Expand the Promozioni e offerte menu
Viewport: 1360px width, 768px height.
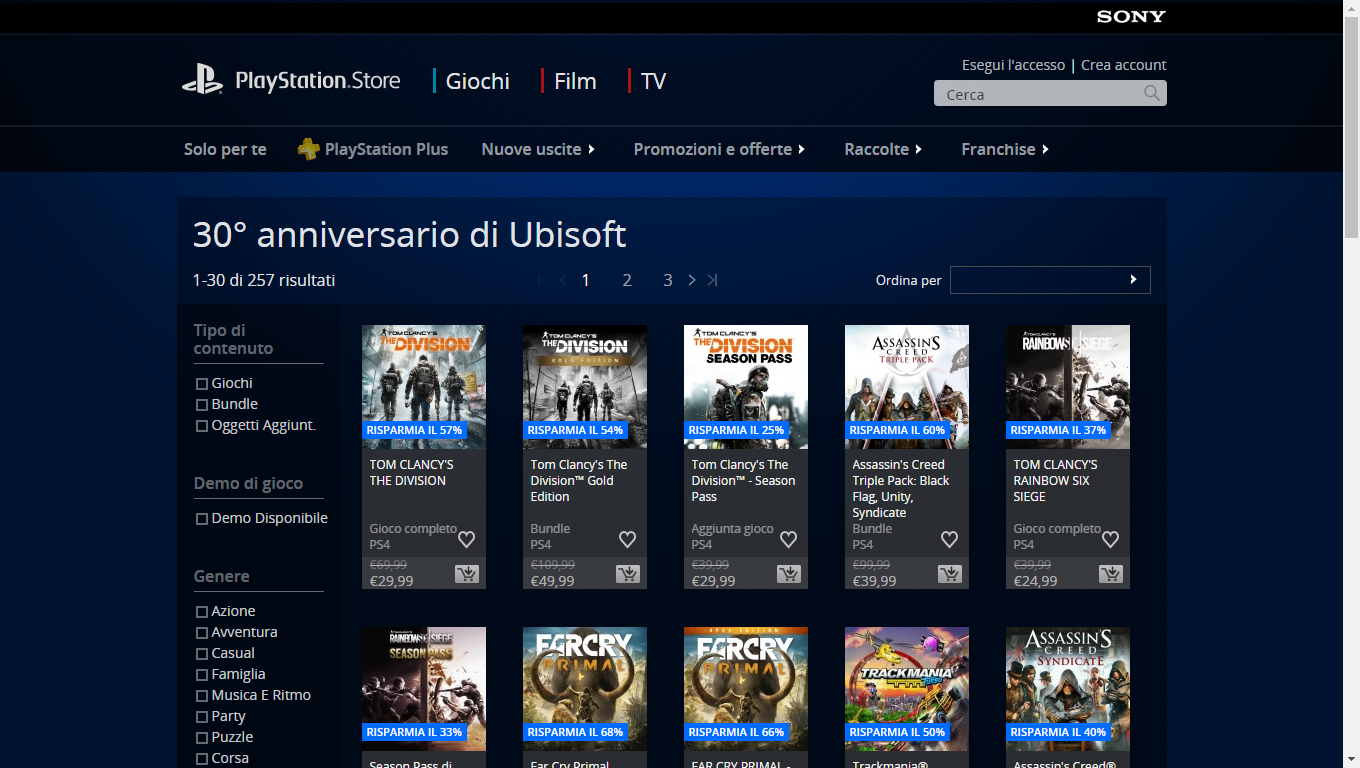(x=719, y=149)
